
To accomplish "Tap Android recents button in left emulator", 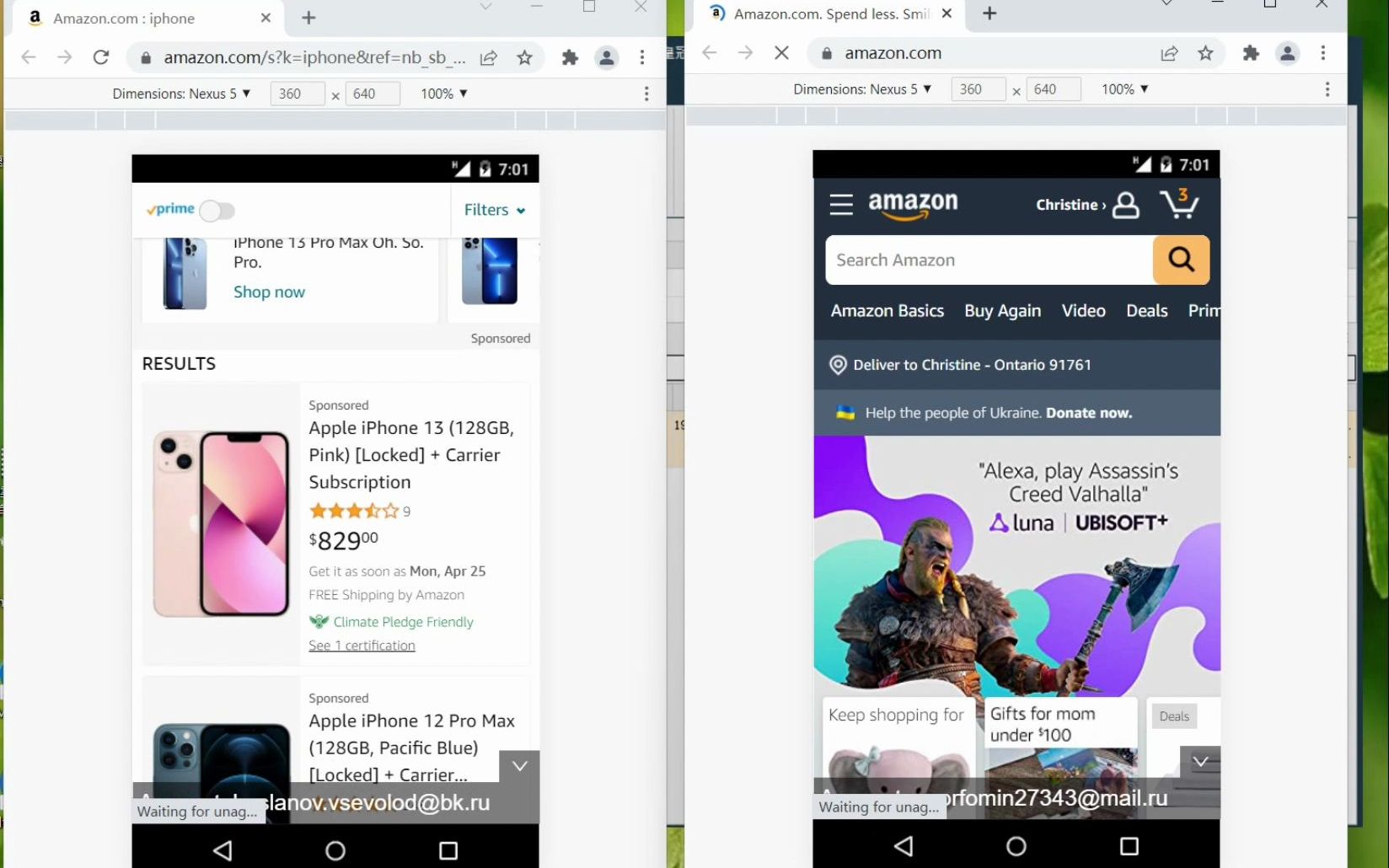I will pyautogui.click(x=448, y=850).
